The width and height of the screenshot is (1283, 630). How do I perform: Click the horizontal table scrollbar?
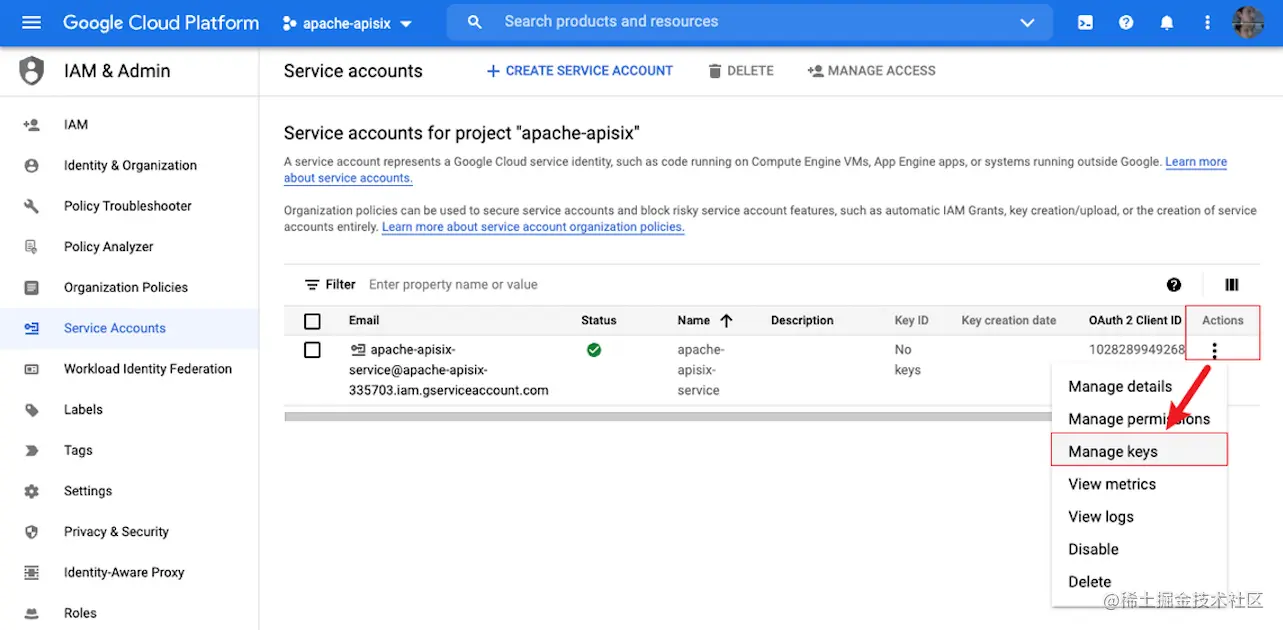tap(668, 416)
